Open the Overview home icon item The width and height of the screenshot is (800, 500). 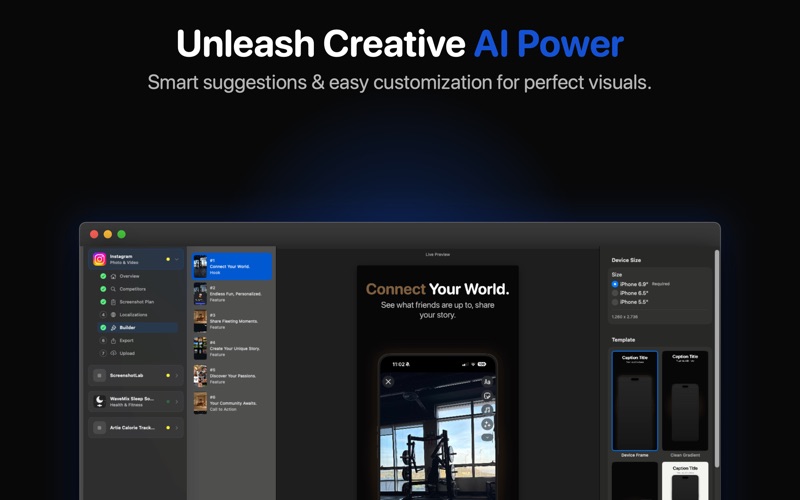113,276
